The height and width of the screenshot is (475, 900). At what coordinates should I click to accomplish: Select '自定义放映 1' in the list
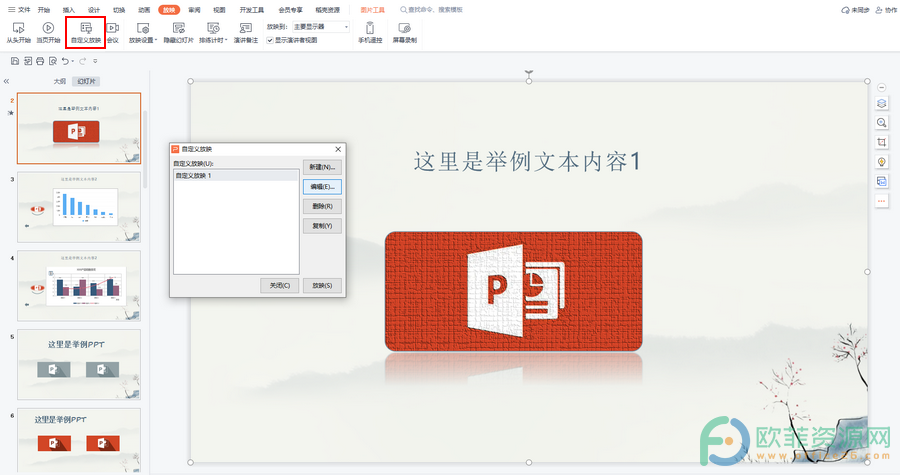236,176
